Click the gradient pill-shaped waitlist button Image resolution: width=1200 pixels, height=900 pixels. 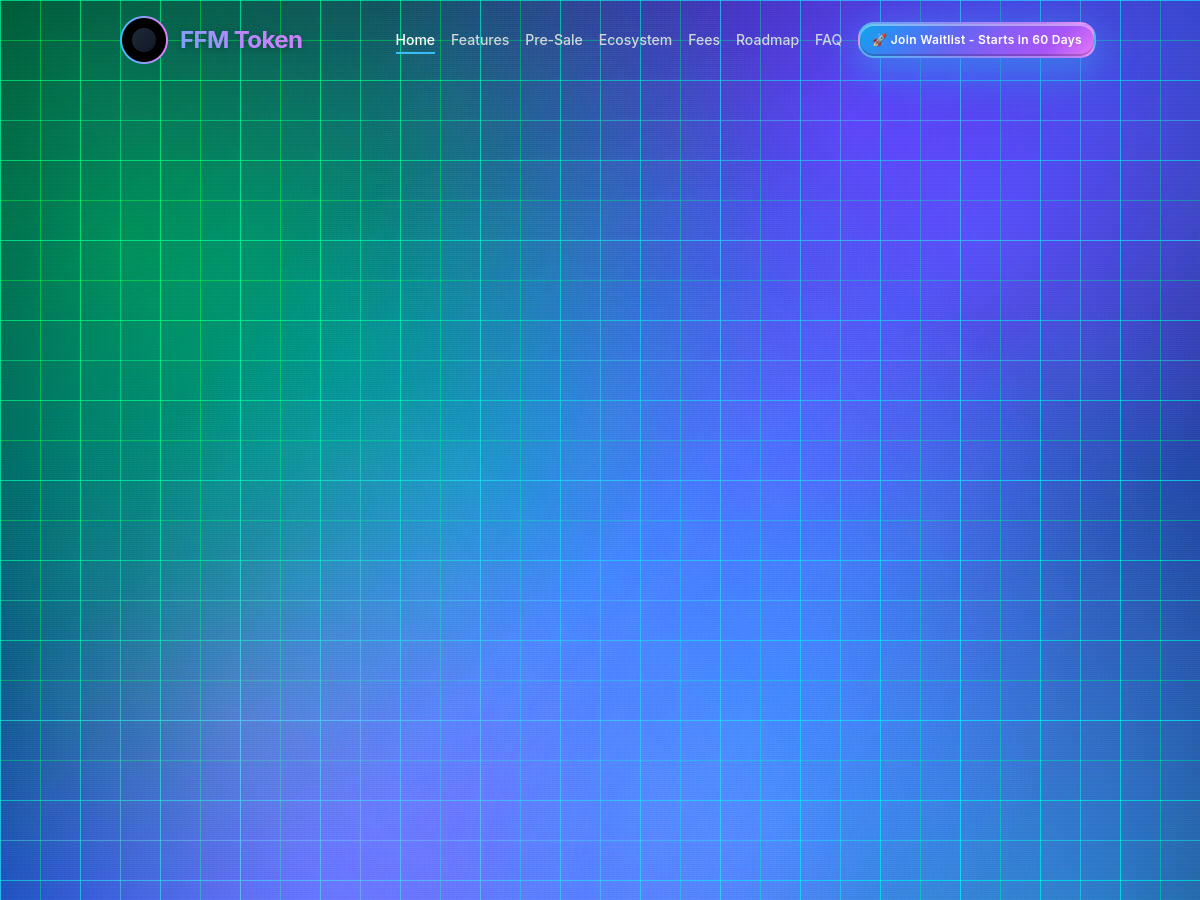[x=976, y=40]
